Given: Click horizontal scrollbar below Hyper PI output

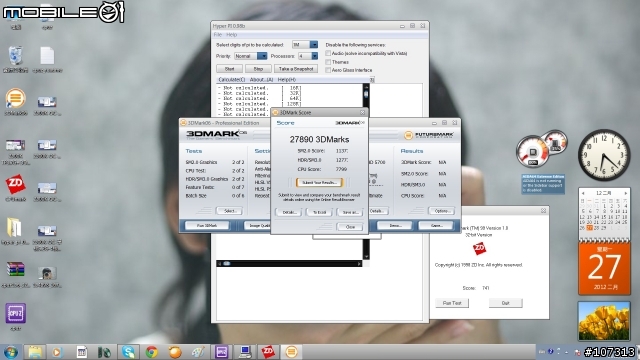Looking at the screenshot, I should pos(289,264).
